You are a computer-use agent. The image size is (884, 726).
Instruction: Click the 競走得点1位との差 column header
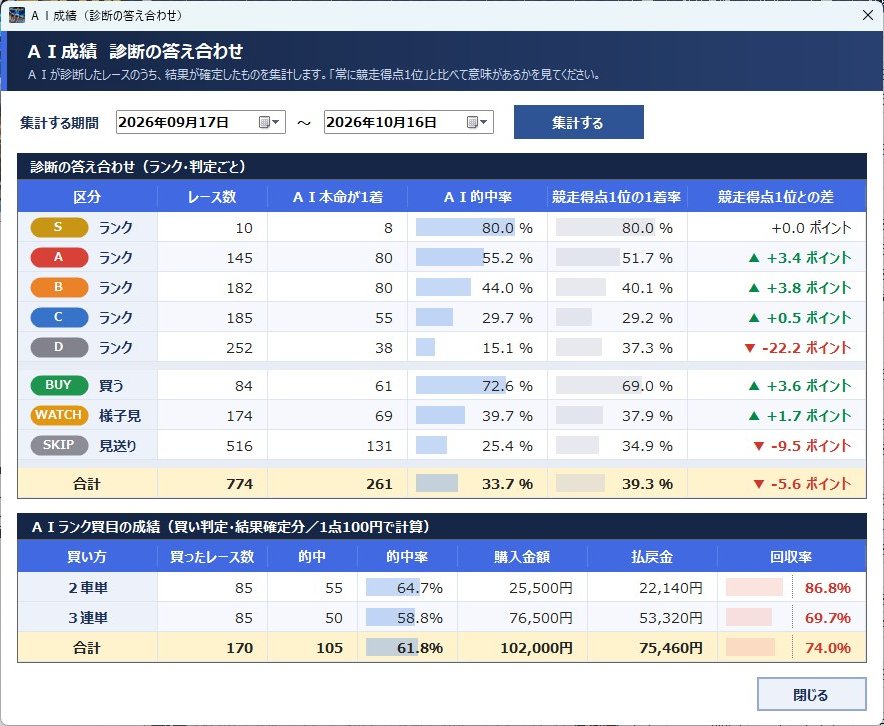[776, 197]
